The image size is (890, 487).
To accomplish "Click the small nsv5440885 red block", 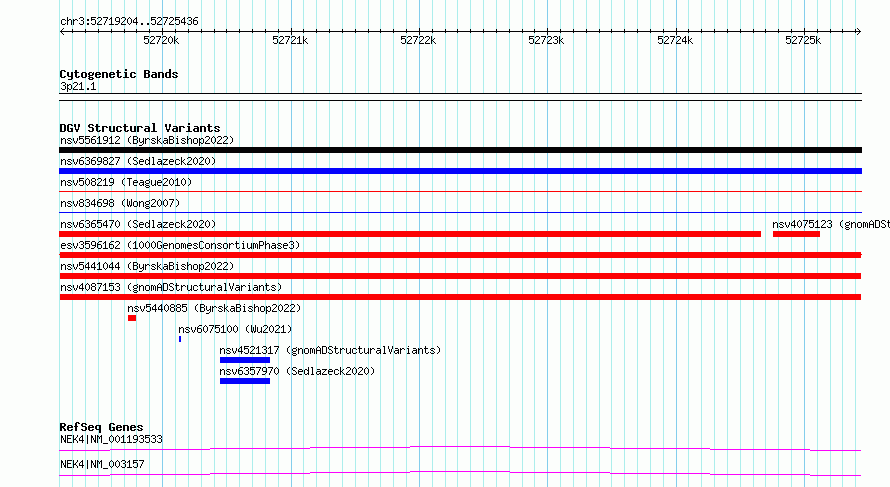I will coord(132,318).
